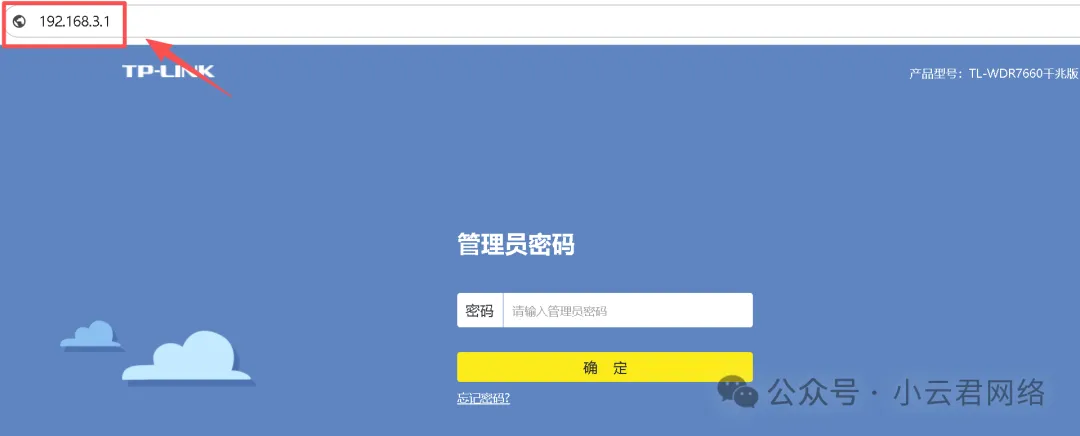Click the large cloud illustration
Viewport: 1080px width, 436px height.
pos(187,358)
